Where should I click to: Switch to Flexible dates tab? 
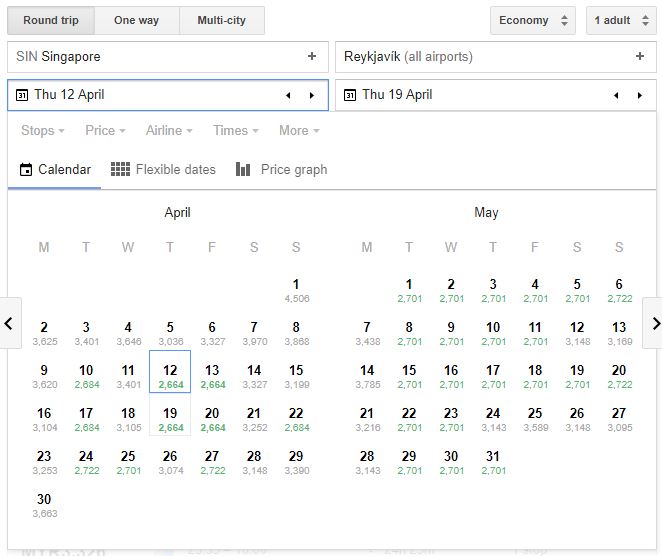click(163, 170)
